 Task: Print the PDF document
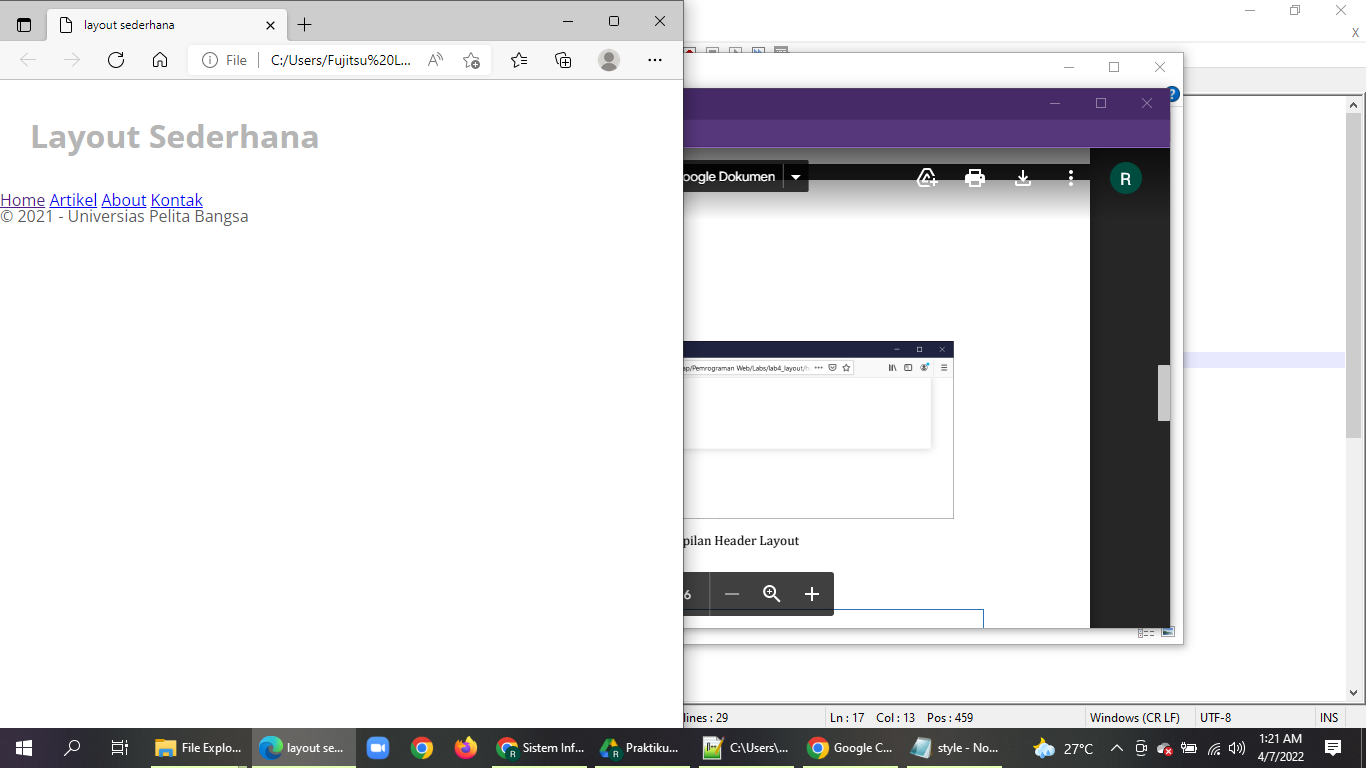pos(974,177)
